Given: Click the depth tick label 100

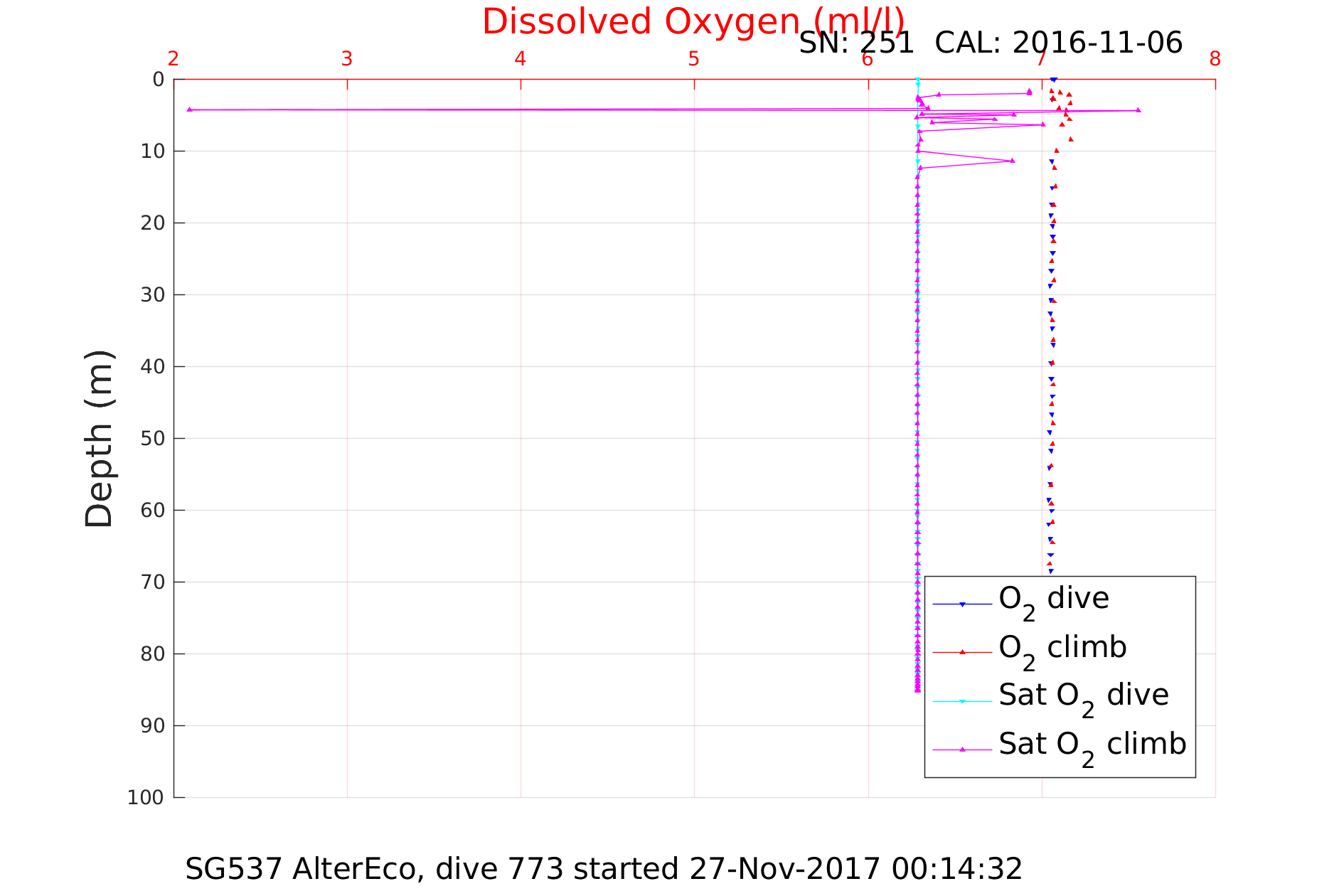Looking at the screenshot, I should [x=146, y=798].
